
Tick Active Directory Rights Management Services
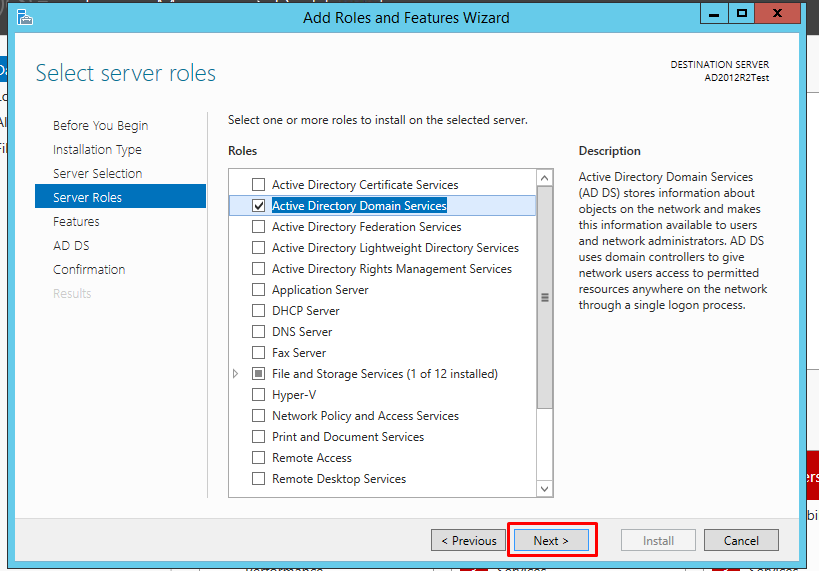[258, 269]
